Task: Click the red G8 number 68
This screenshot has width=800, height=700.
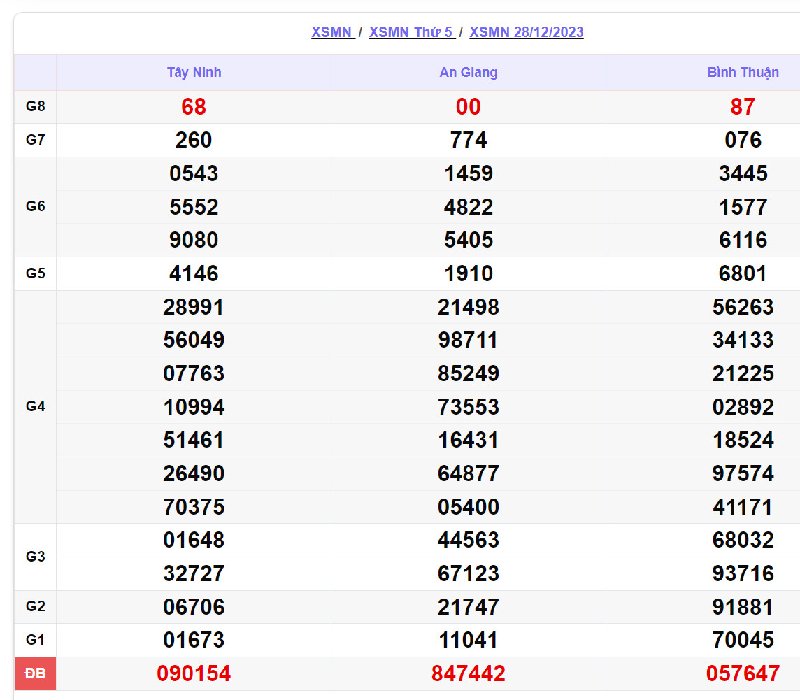Action: click(194, 107)
